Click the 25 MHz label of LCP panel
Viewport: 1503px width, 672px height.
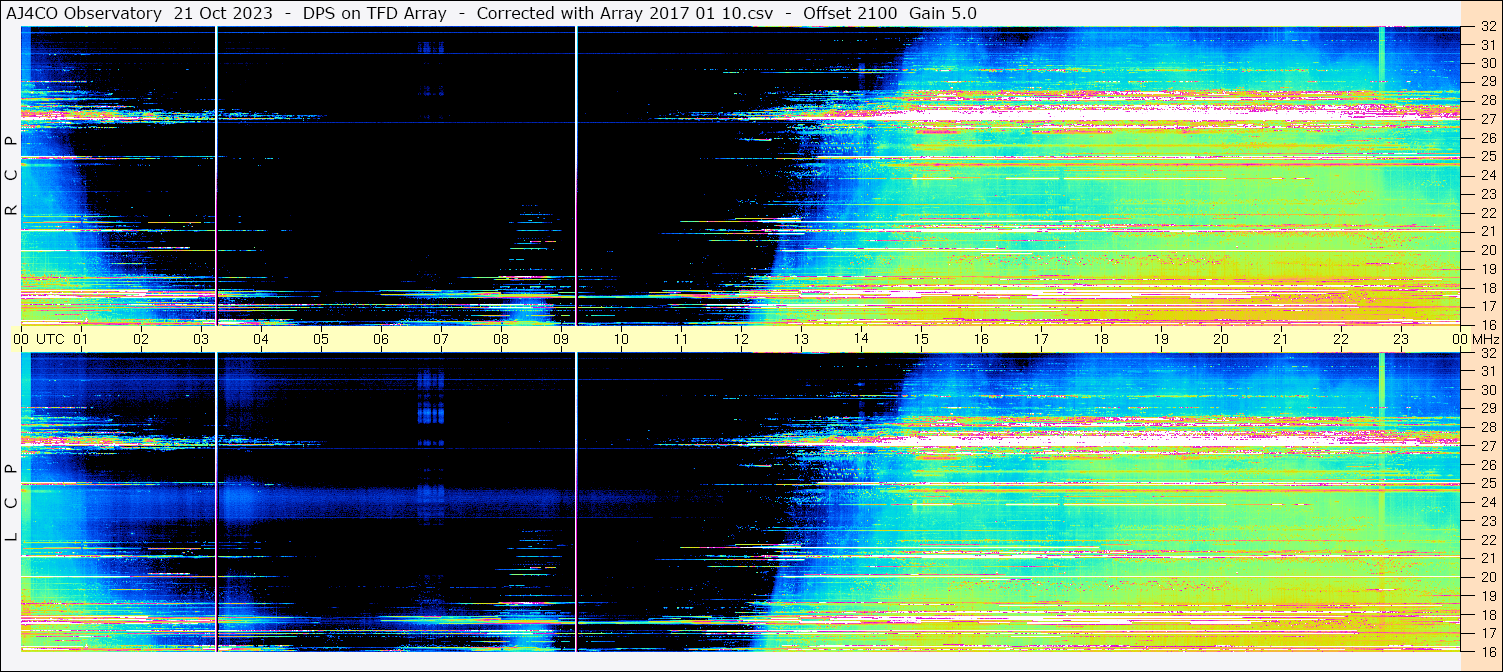coord(1487,483)
